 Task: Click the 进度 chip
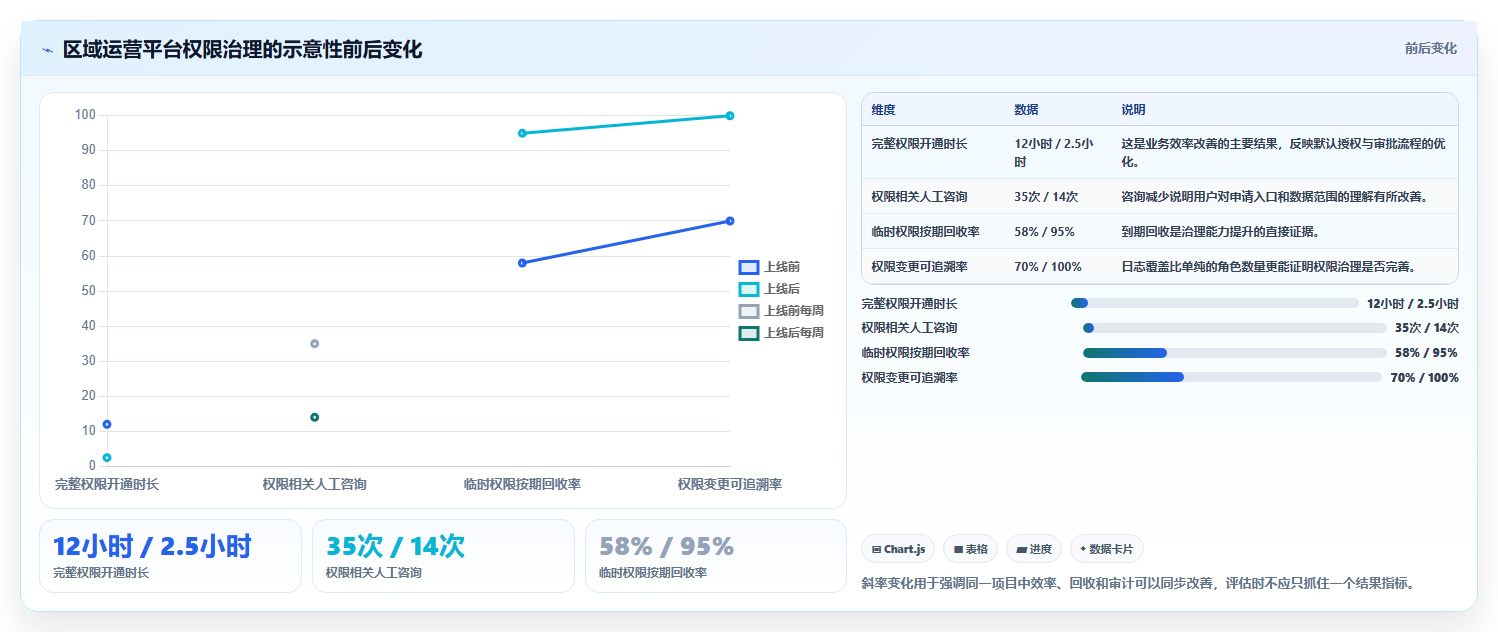pyautogui.click(x=1034, y=549)
